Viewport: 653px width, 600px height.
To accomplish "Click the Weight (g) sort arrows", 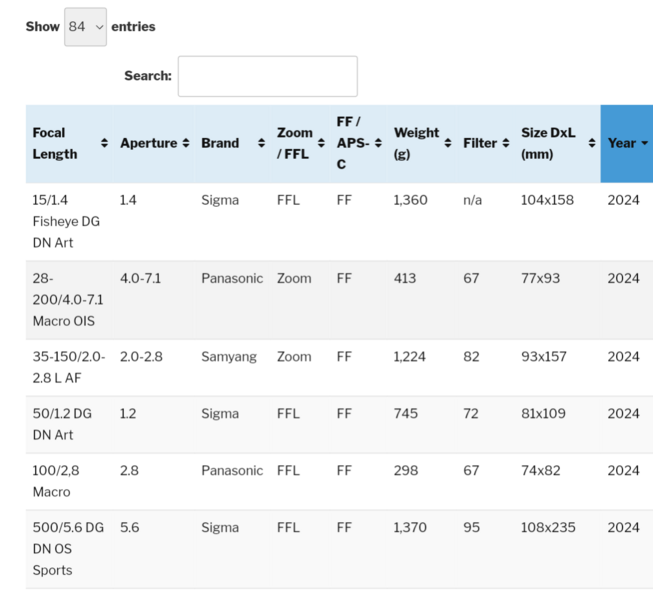I will (447, 144).
